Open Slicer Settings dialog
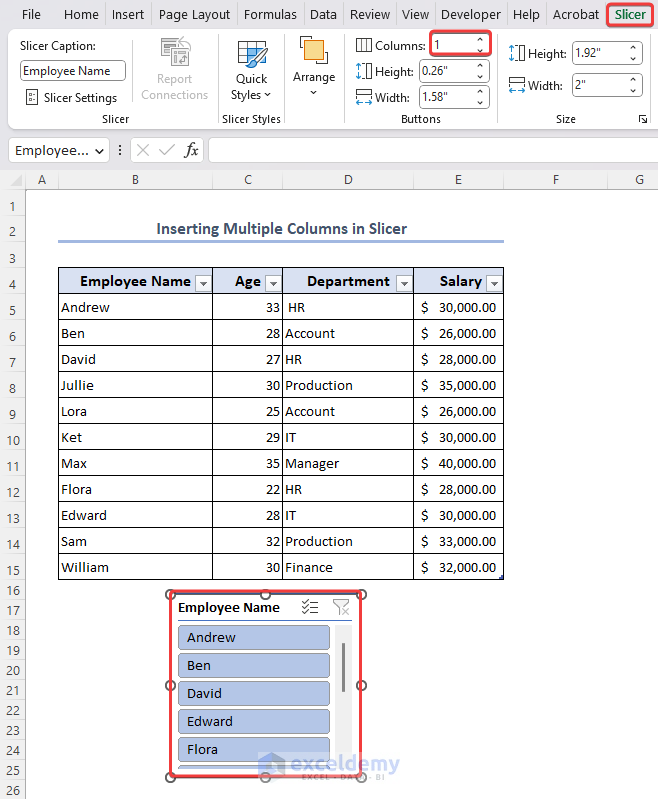658x799 pixels. (x=70, y=98)
